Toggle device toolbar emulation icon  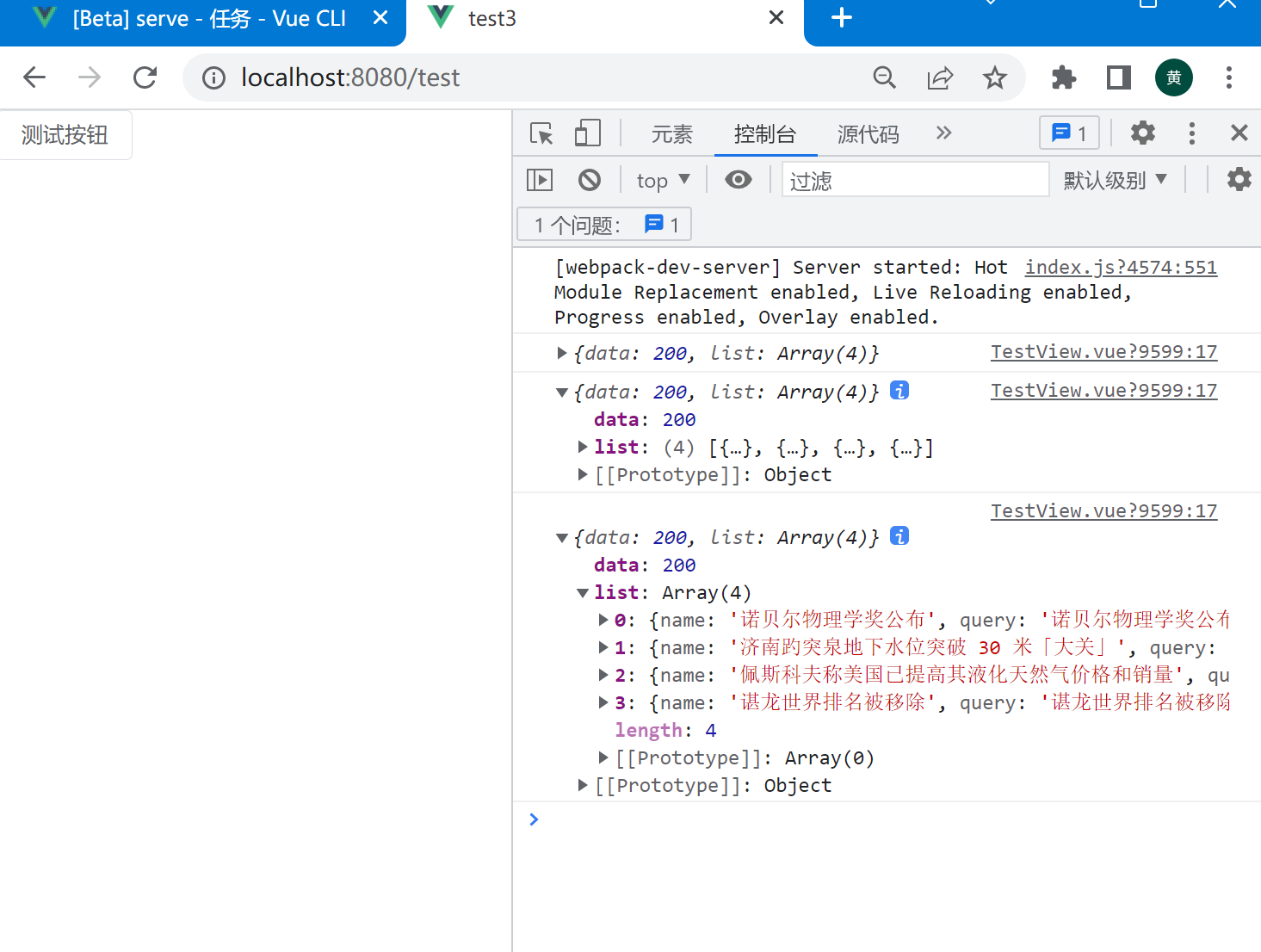pyautogui.click(x=587, y=133)
